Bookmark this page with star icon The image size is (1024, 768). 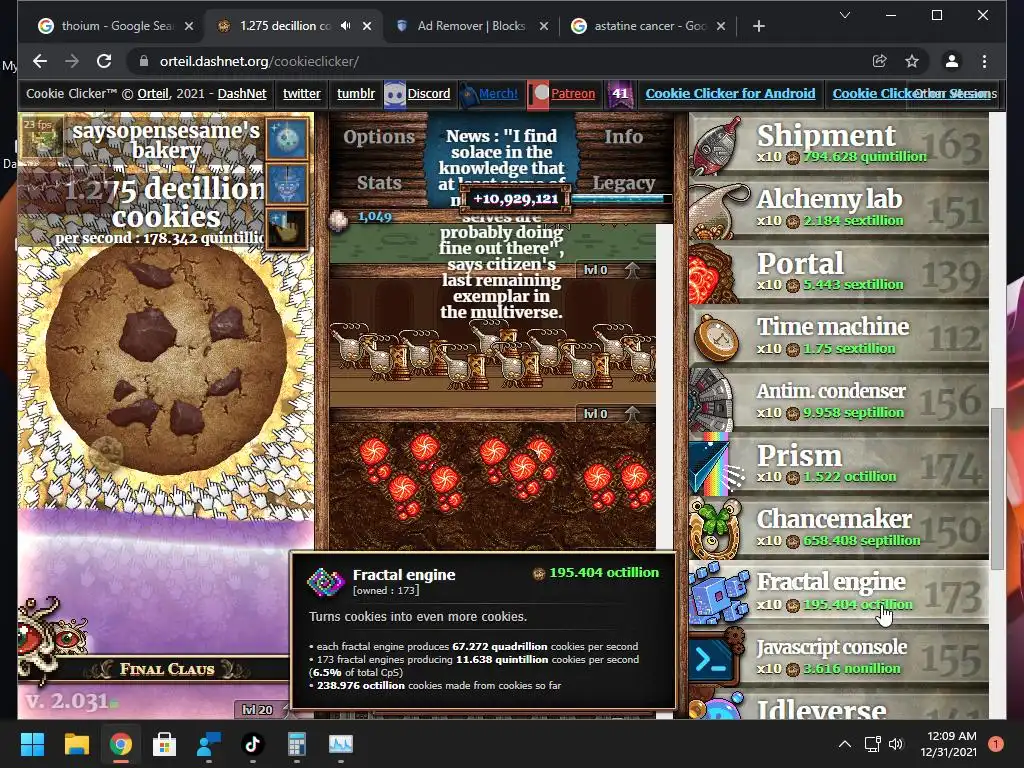pyautogui.click(x=912, y=61)
